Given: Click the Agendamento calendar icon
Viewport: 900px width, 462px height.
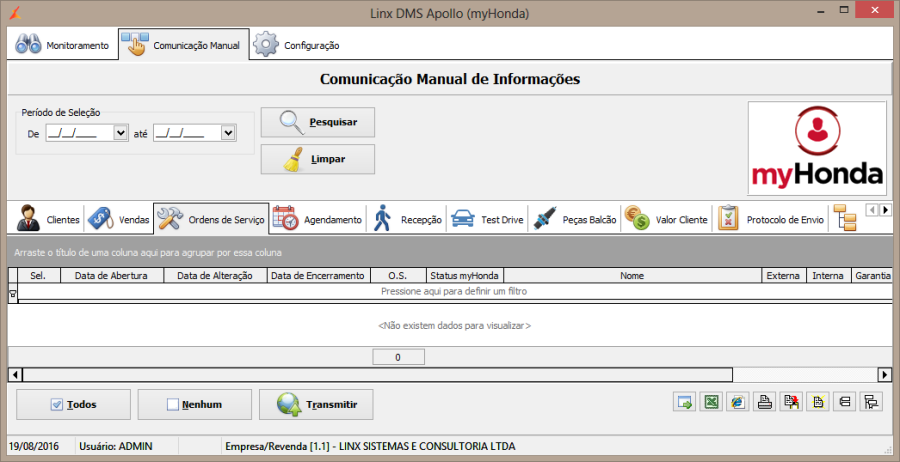Looking at the screenshot, I should 286,219.
